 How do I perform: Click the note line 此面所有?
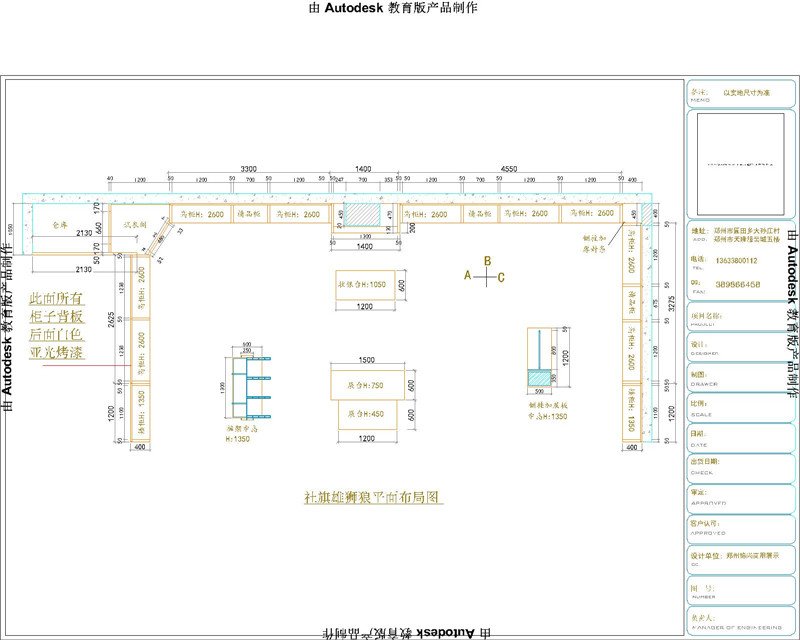pyautogui.click(x=56, y=299)
